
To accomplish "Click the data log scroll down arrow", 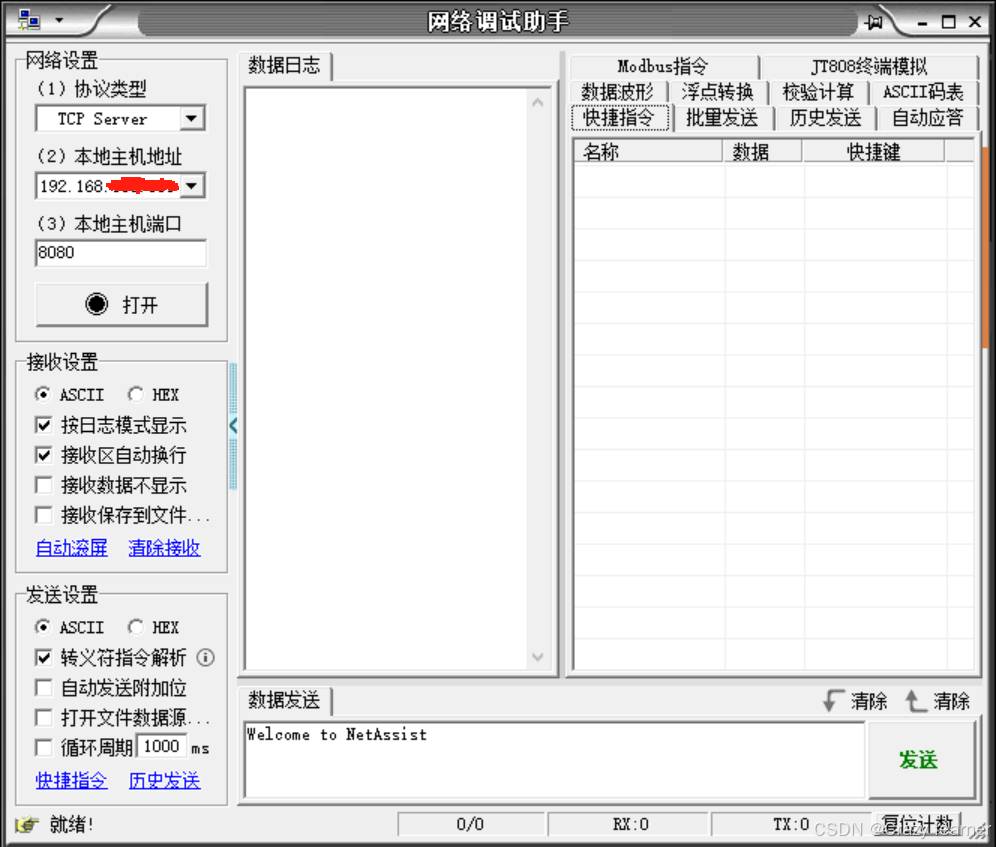I will pyautogui.click(x=537, y=656).
